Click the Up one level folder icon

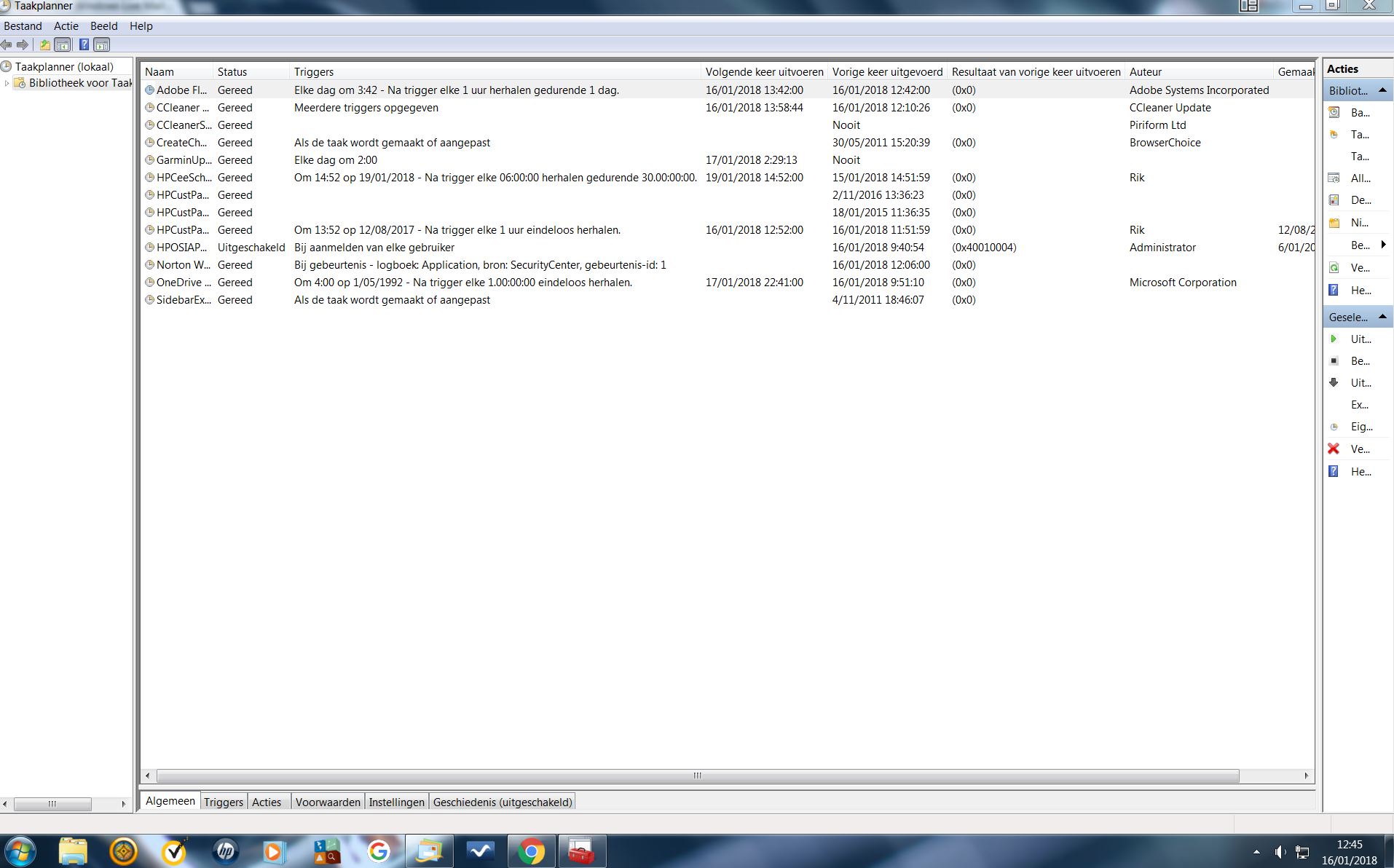[45, 45]
